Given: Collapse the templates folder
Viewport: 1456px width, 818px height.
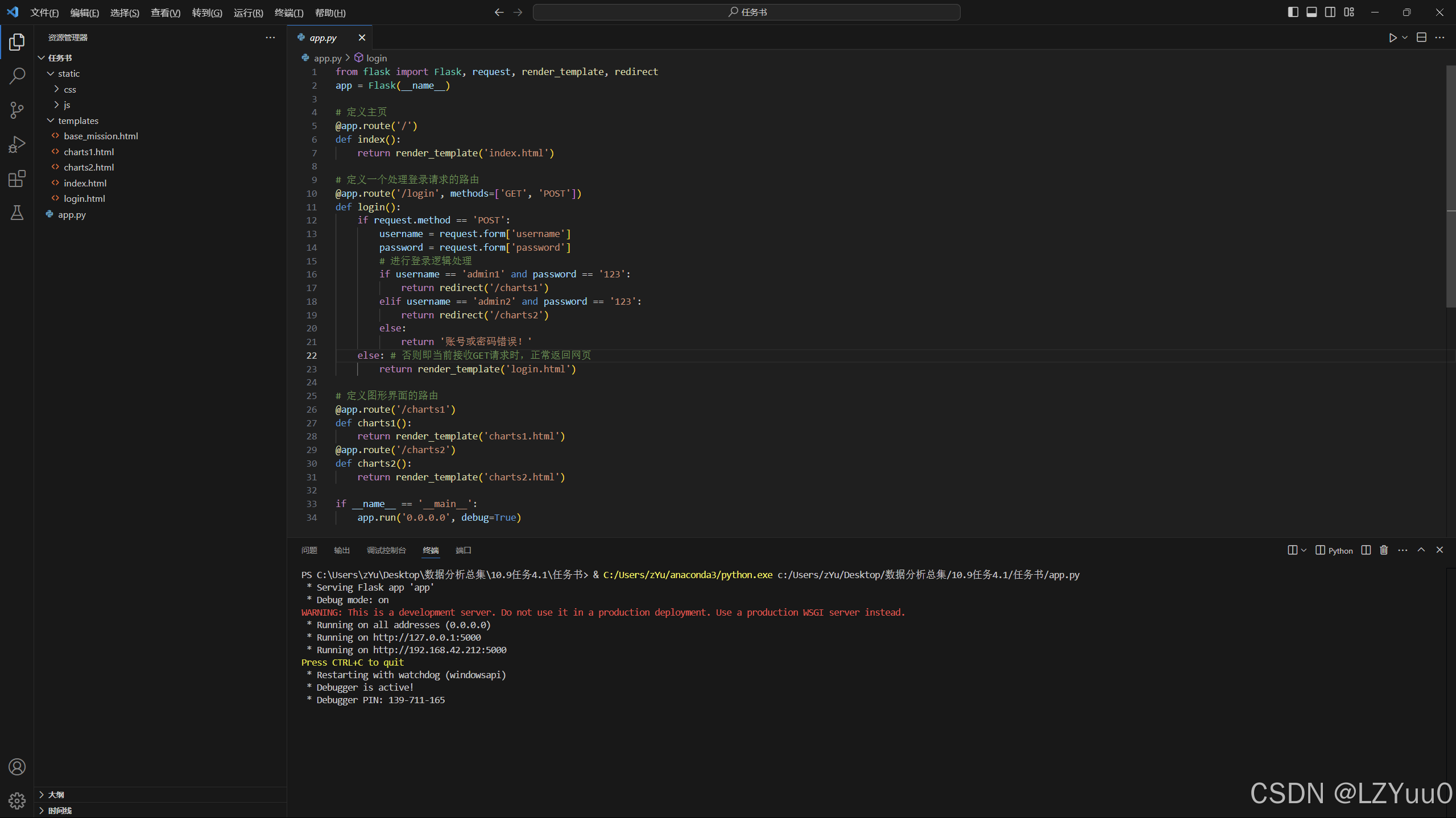Looking at the screenshot, I should [x=78, y=121].
